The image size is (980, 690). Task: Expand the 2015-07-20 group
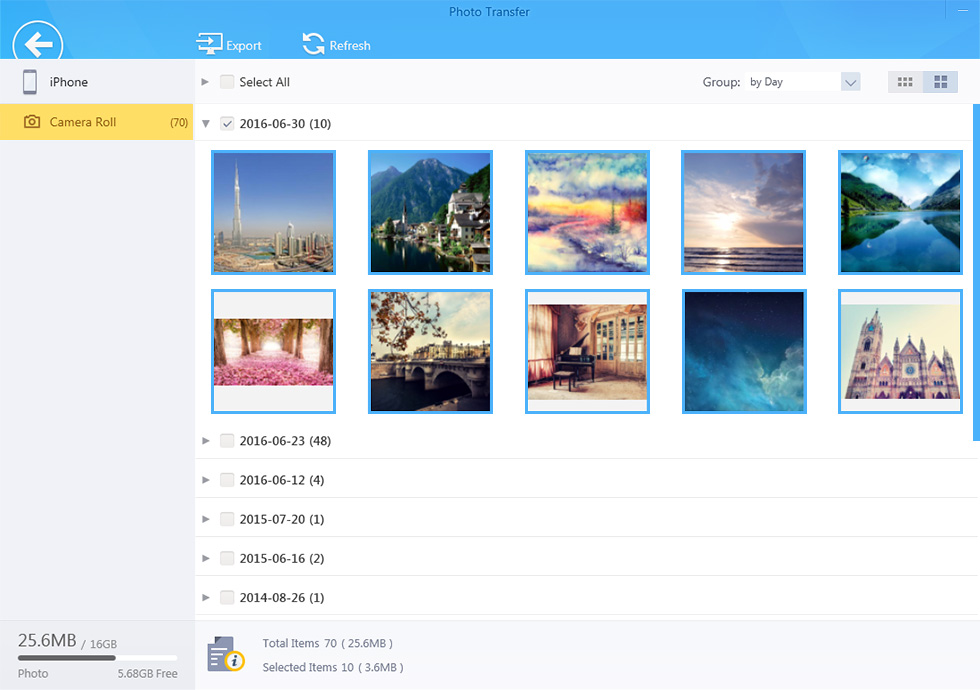pyautogui.click(x=205, y=519)
